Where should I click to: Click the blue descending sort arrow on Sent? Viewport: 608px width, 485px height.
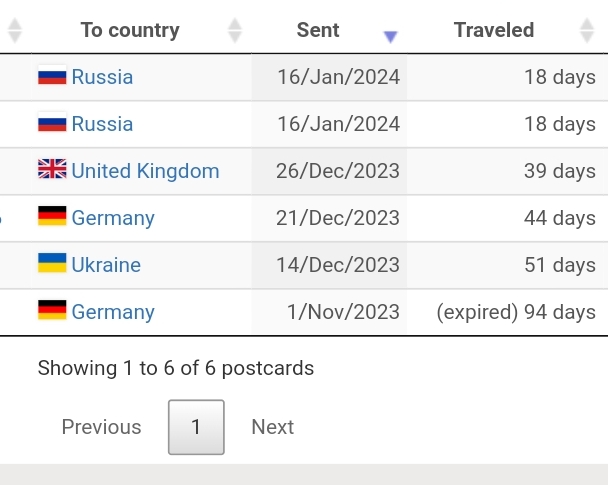point(390,37)
